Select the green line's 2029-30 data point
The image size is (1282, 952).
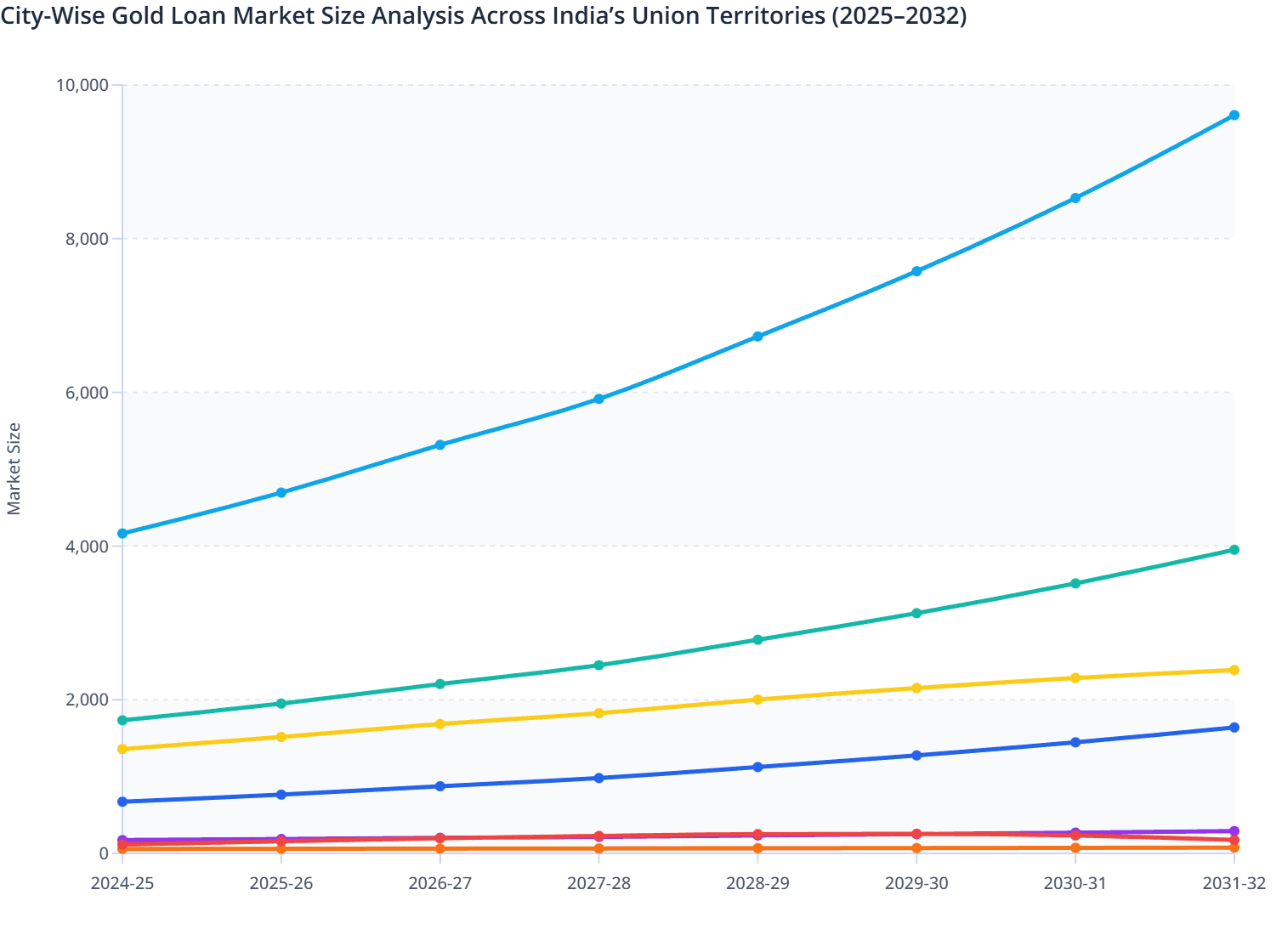916,612
